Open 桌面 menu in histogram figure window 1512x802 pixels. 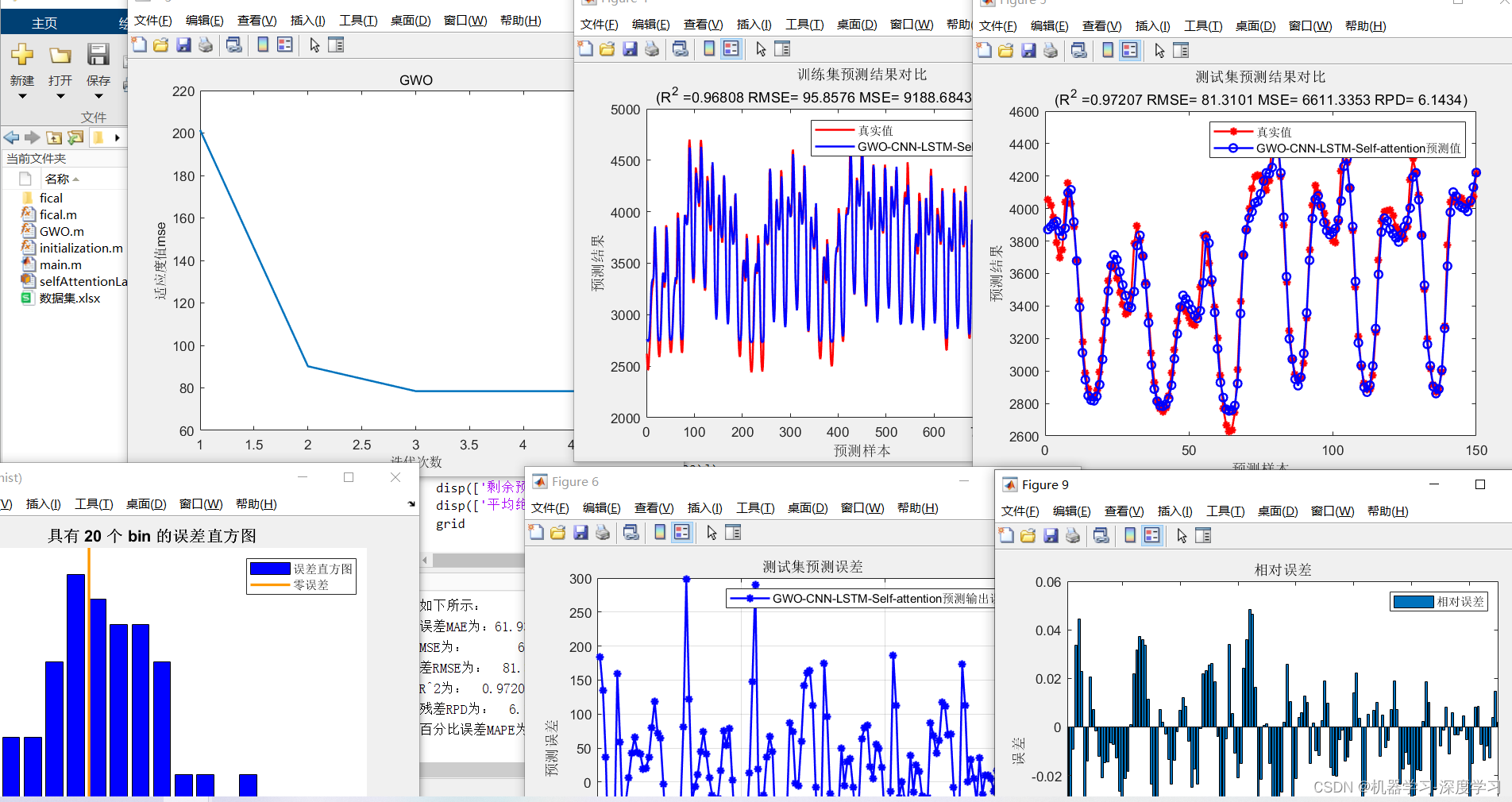[146, 504]
